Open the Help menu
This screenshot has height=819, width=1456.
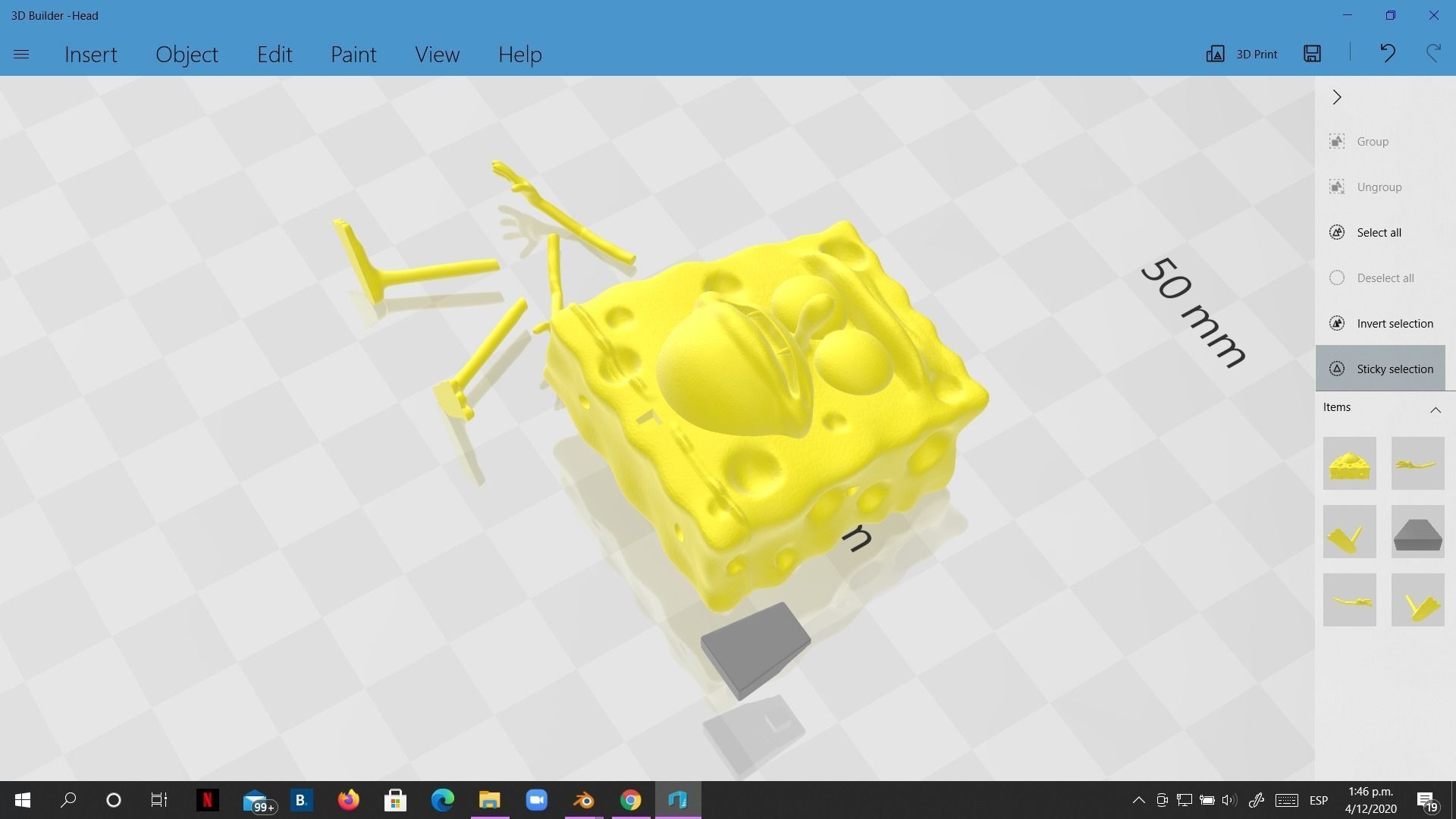[520, 55]
